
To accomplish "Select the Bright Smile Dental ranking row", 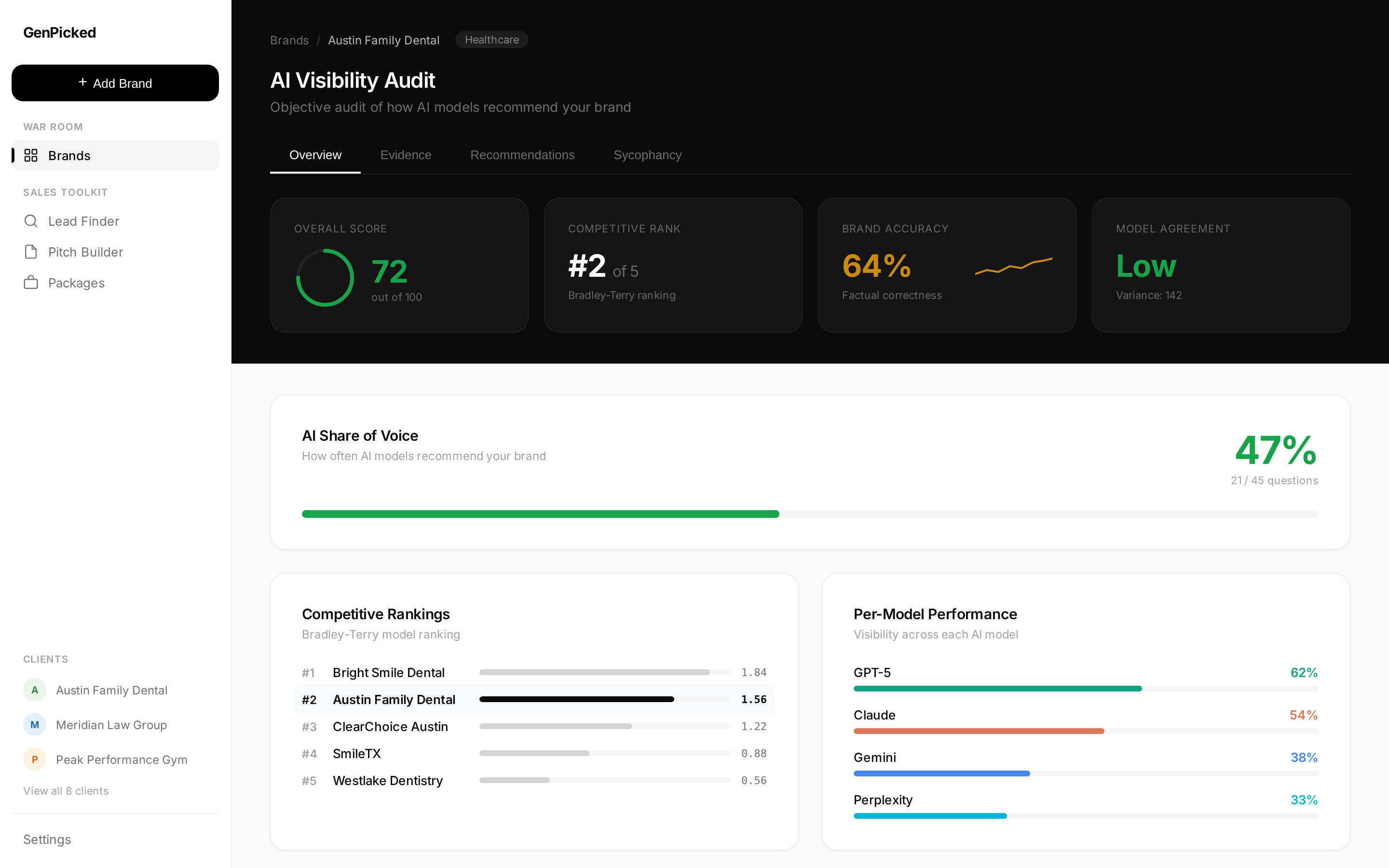I will (534, 672).
